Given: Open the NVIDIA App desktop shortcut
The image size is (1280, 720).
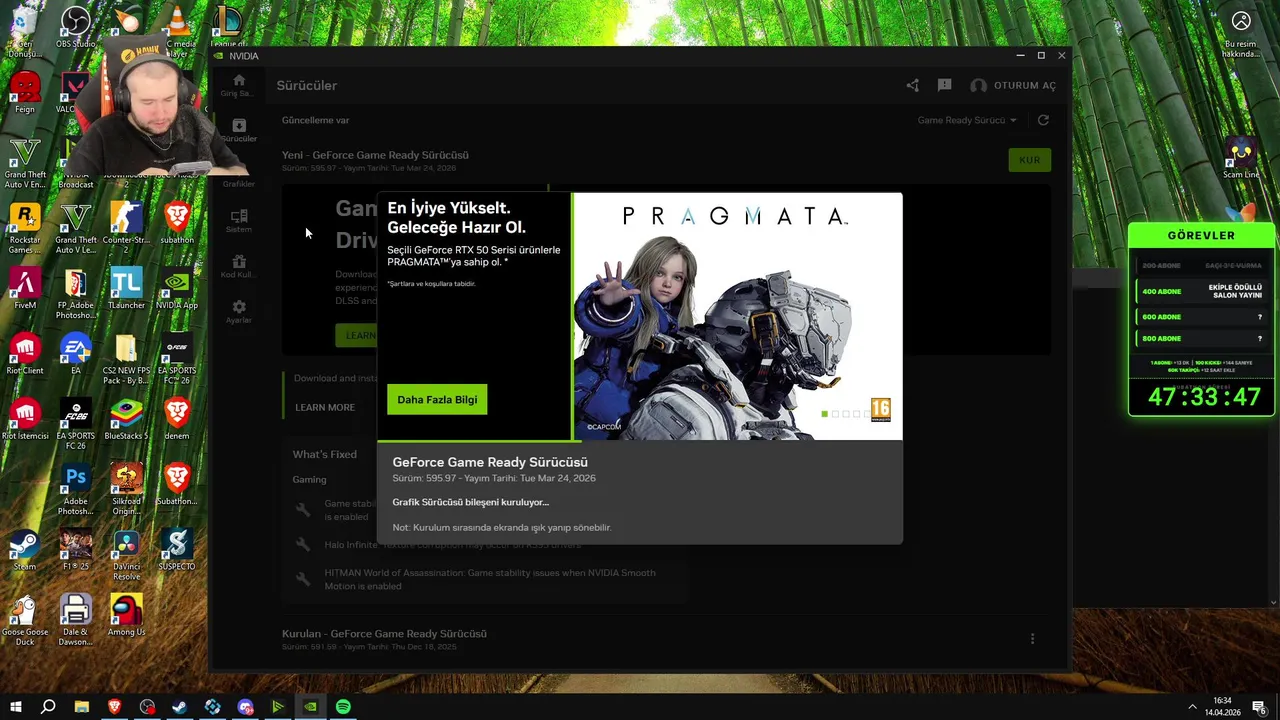Looking at the screenshot, I should coord(177,289).
